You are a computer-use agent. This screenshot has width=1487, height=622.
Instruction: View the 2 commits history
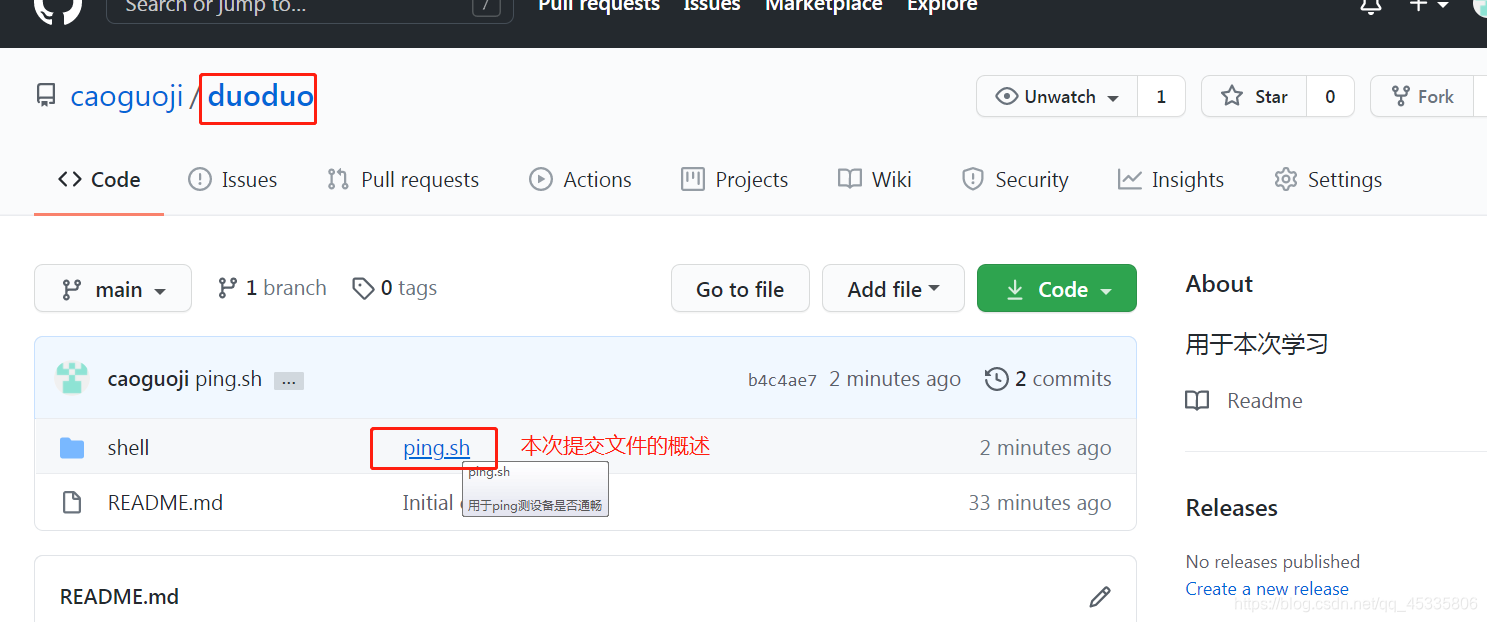[x=1048, y=379]
